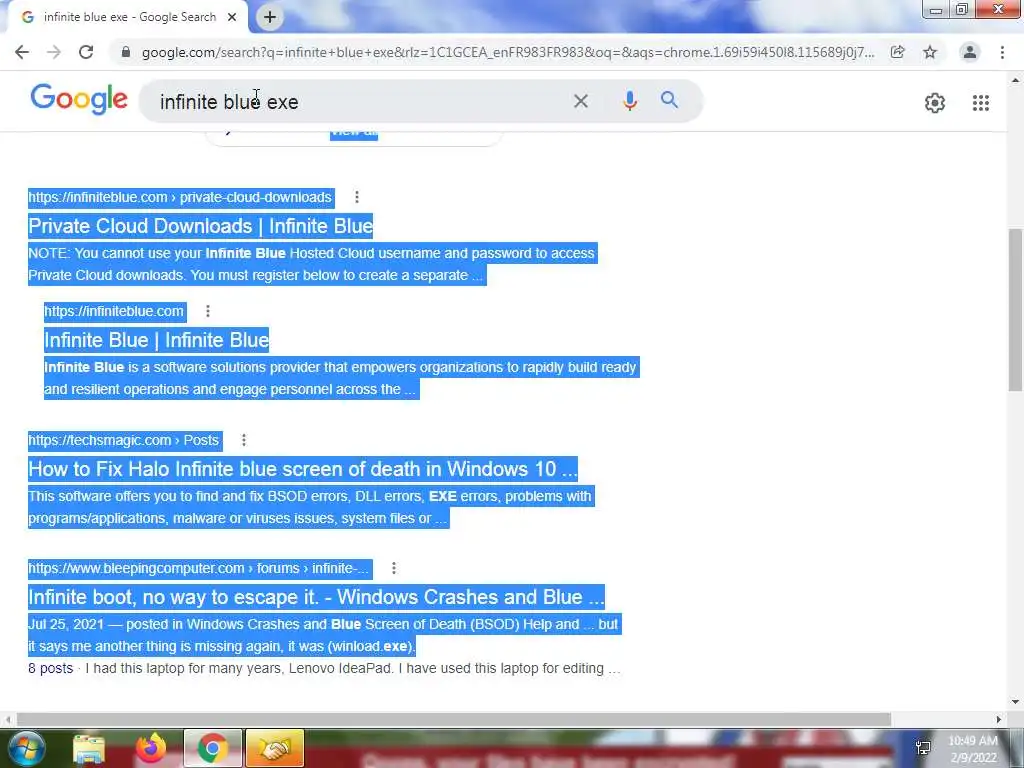
Task: Open the Infinite Blue | Infinite Blue result
Action: point(156,340)
